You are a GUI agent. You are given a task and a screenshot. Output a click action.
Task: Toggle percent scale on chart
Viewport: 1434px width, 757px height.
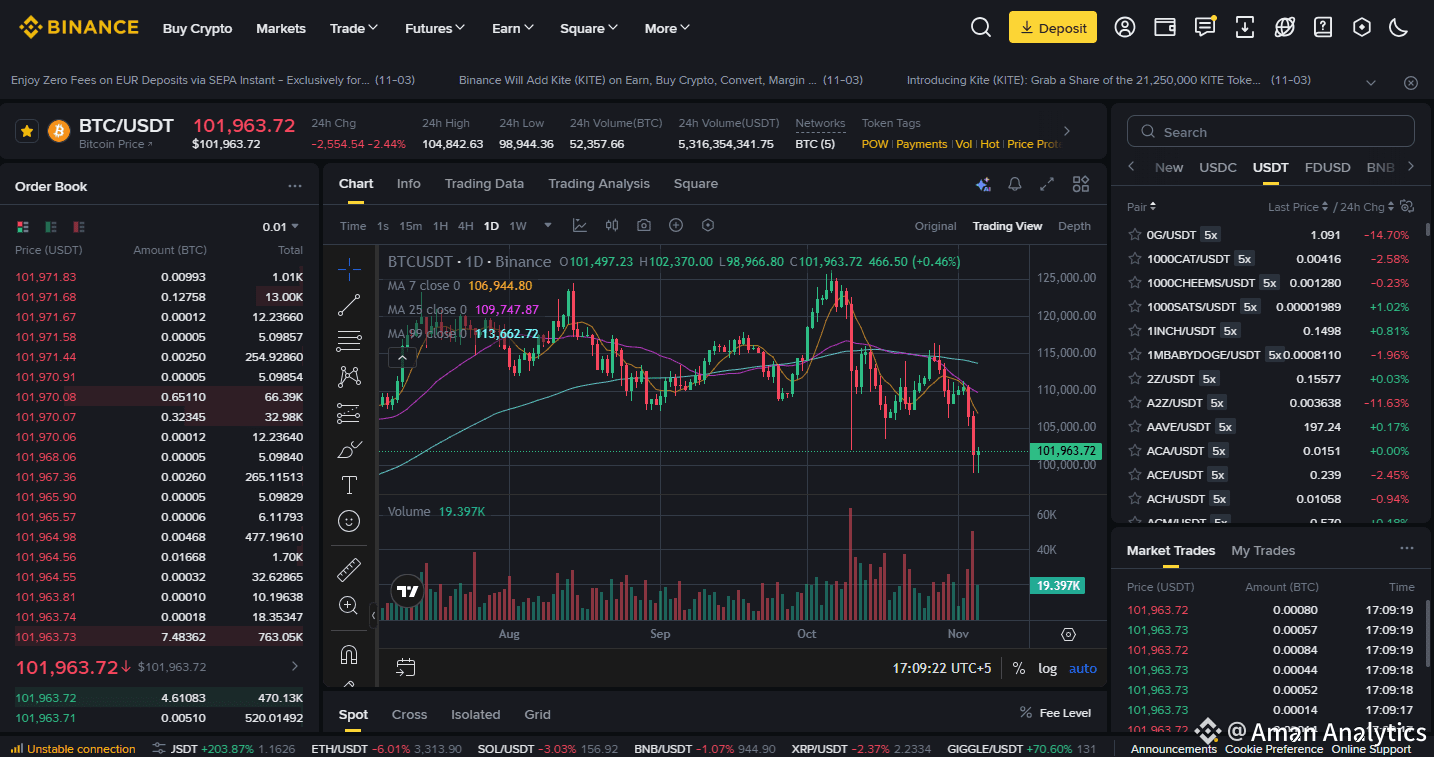pyautogui.click(x=1019, y=668)
